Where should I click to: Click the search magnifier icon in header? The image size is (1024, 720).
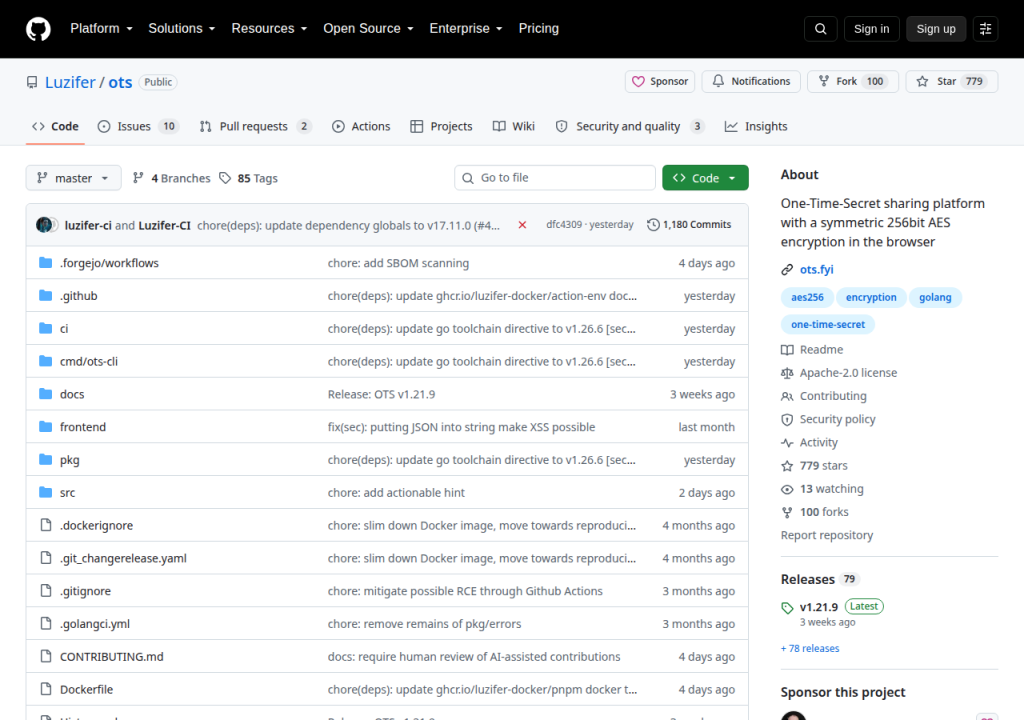(x=820, y=29)
